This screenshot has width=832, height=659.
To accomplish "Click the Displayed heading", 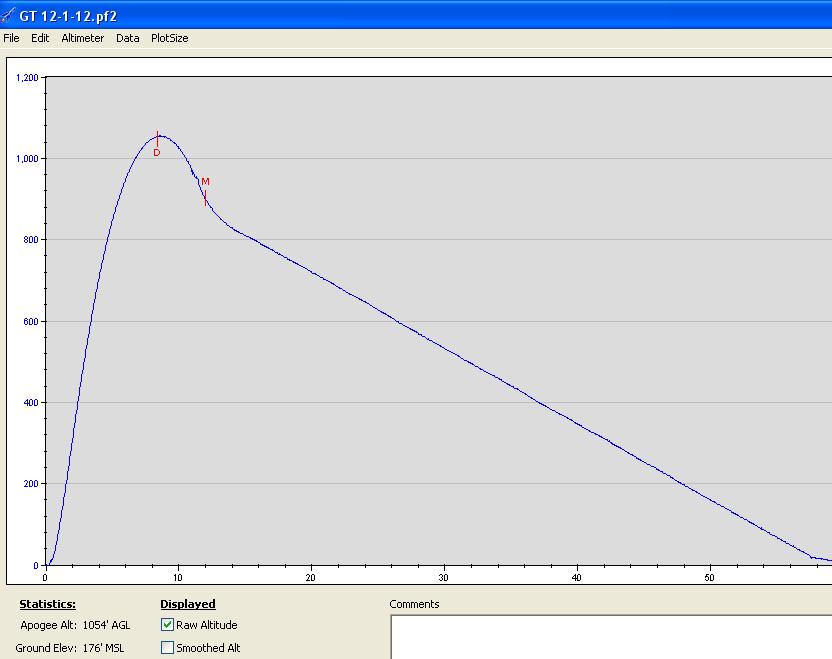I will pos(187,604).
